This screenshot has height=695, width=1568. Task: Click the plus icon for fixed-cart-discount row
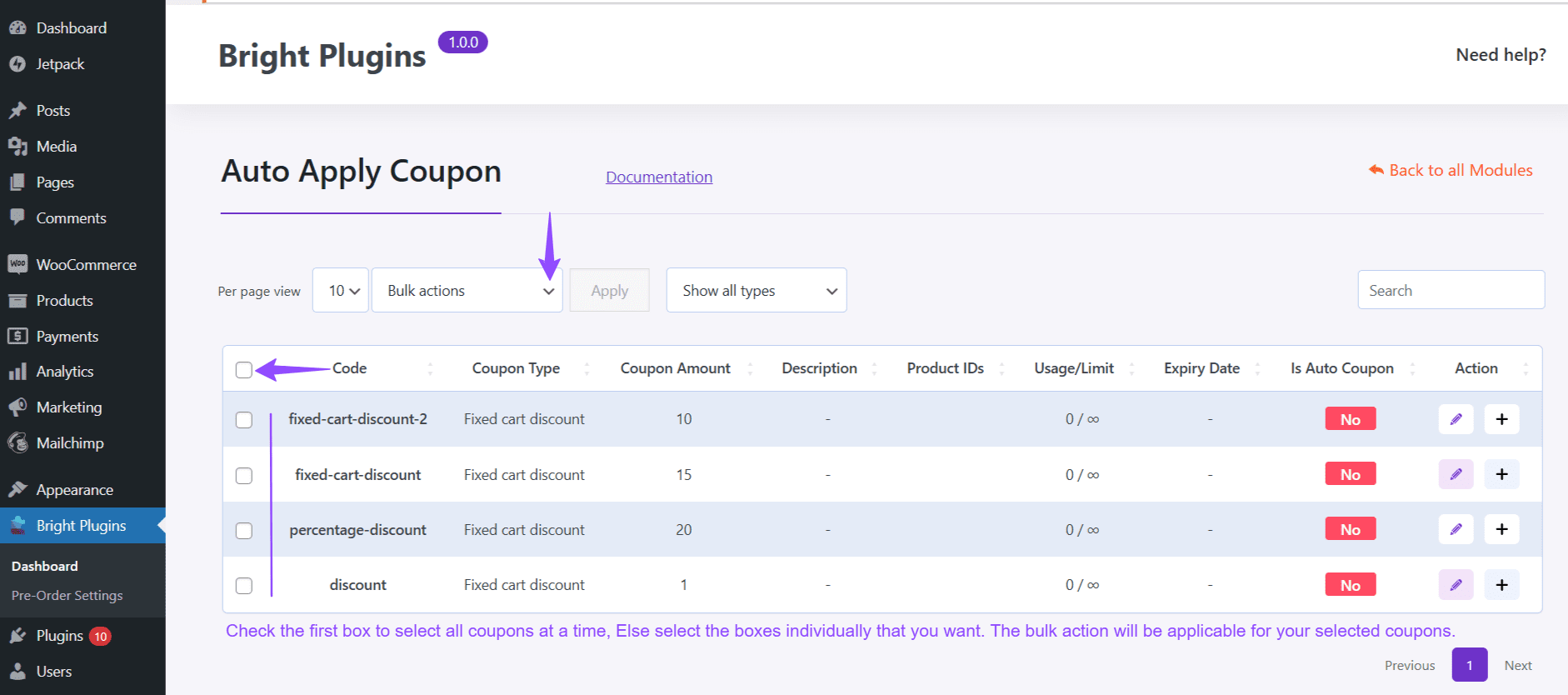click(x=1501, y=474)
